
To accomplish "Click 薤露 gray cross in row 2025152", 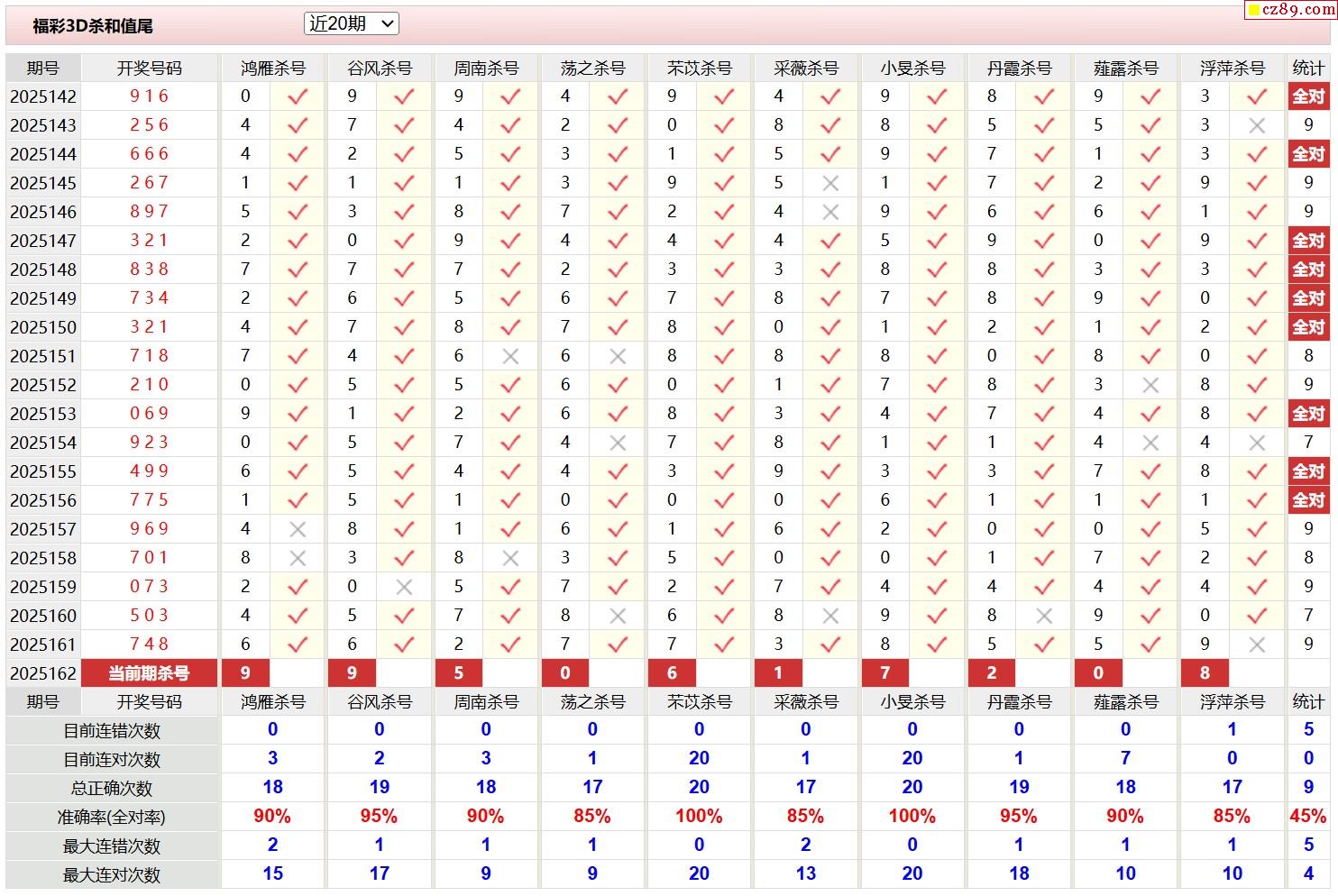I will [x=1150, y=385].
